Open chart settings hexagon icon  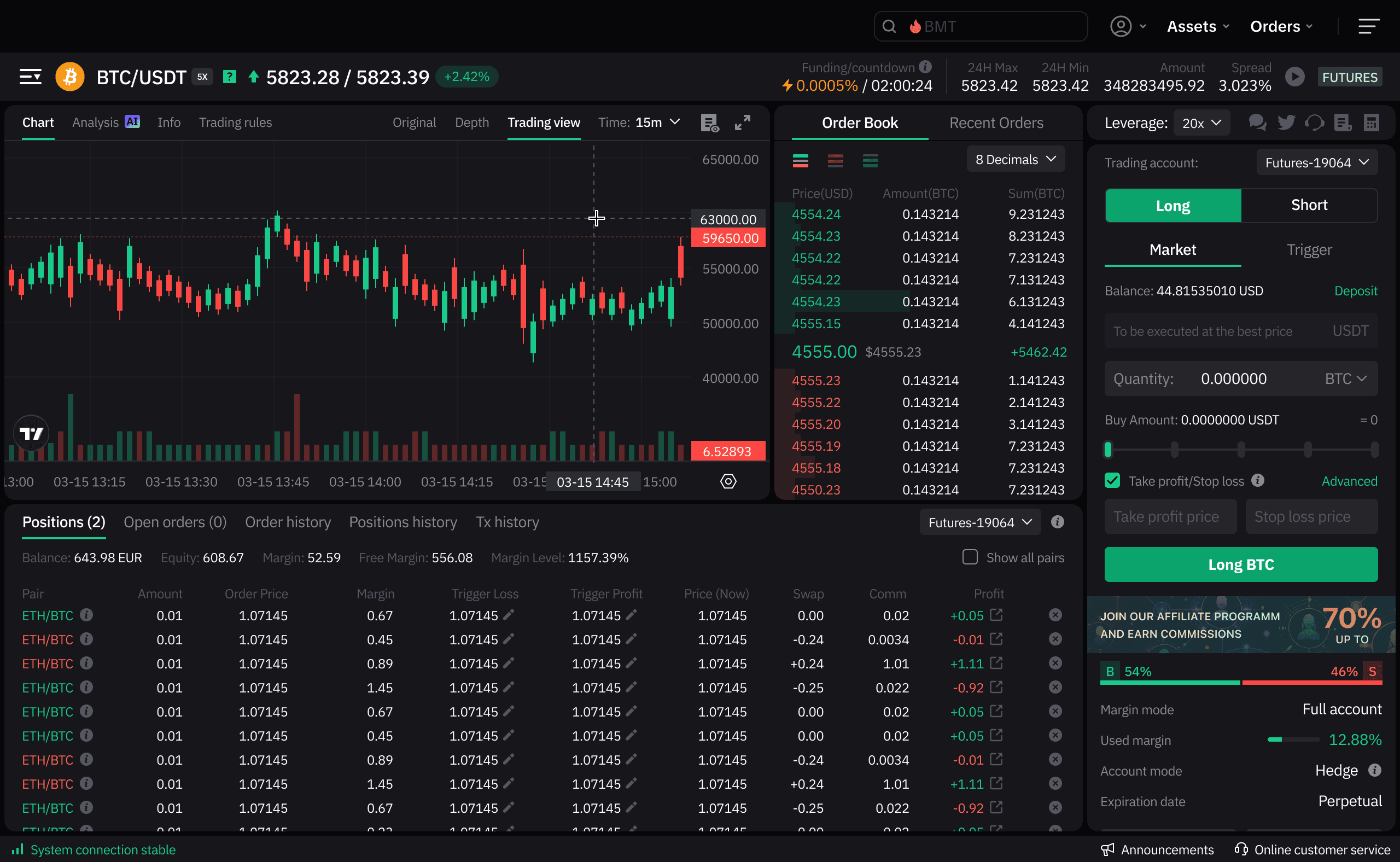coord(728,482)
